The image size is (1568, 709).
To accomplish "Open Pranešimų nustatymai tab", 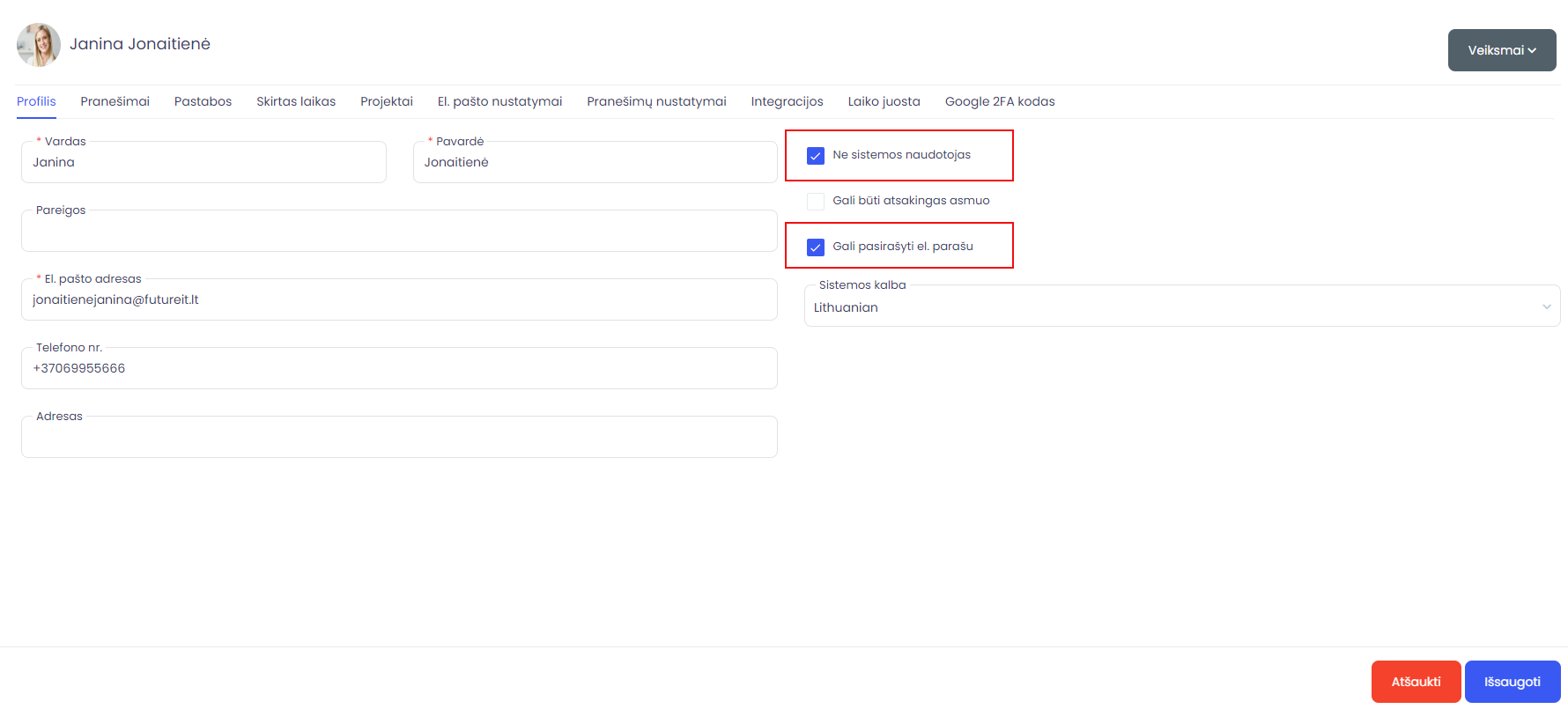I will tap(657, 101).
